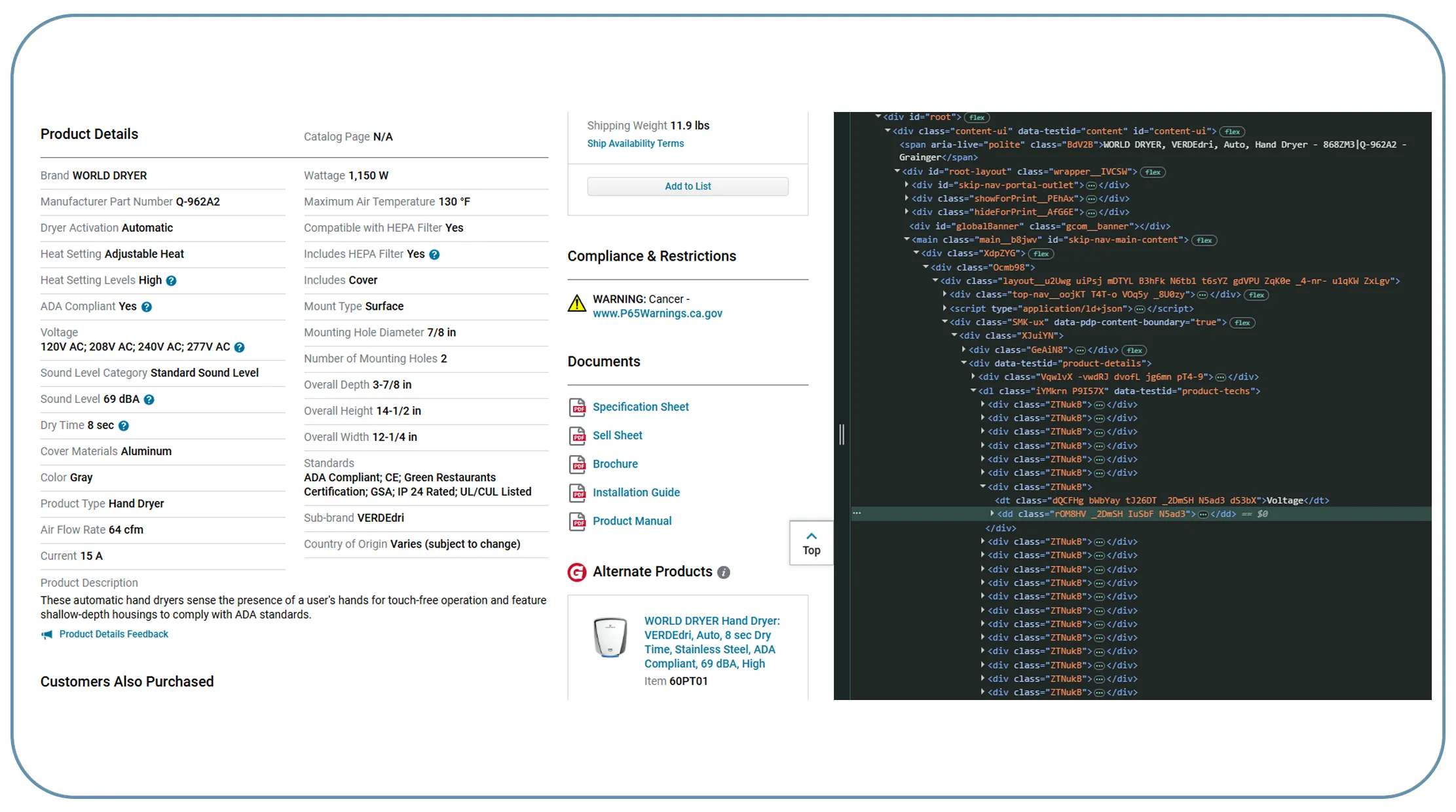The image size is (1456, 812).
Task: Click the Sell Sheet PDF icon
Action: (577, 435)
